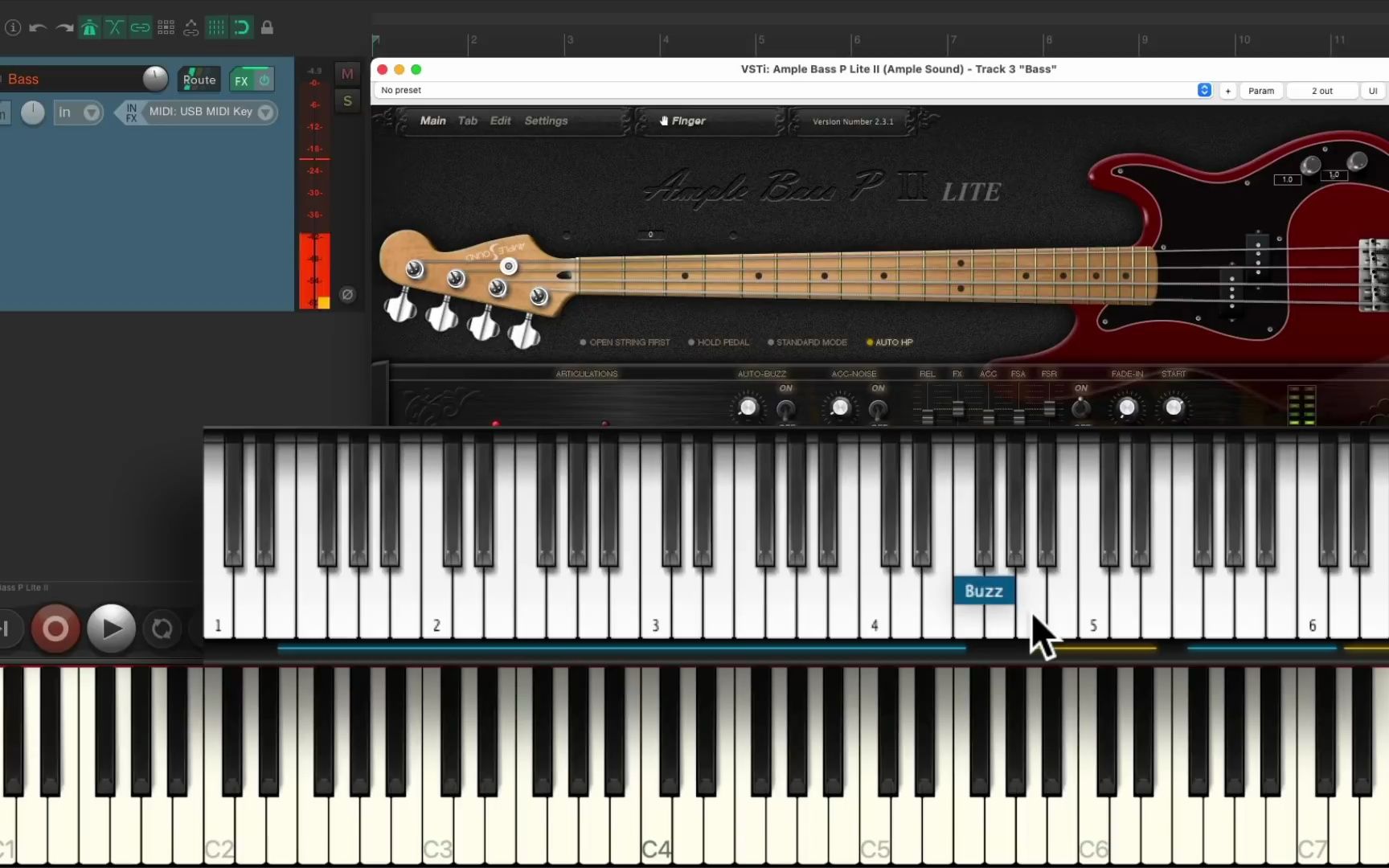Click the item grouping link icon in toolbar

click(141, 27)
